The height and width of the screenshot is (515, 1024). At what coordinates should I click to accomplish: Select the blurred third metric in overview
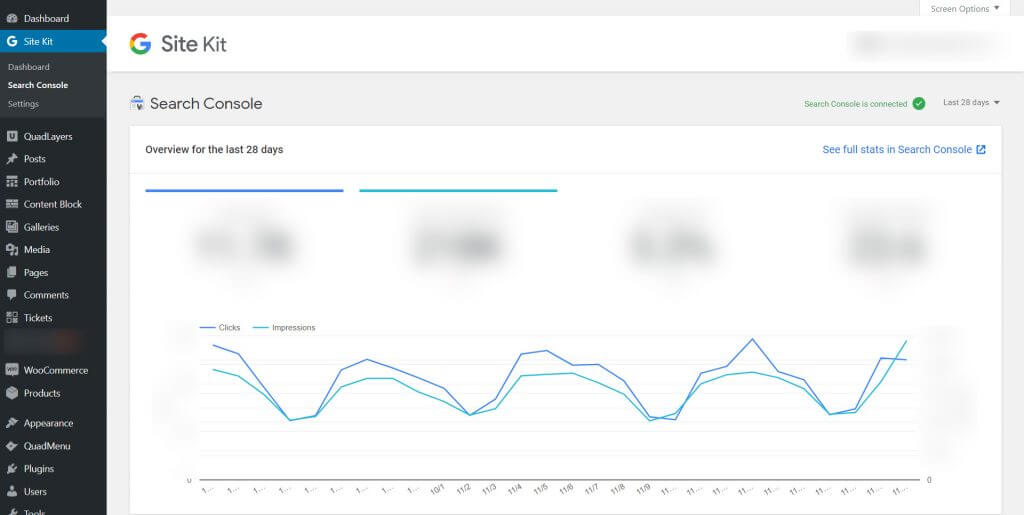[x=671, y=245]
